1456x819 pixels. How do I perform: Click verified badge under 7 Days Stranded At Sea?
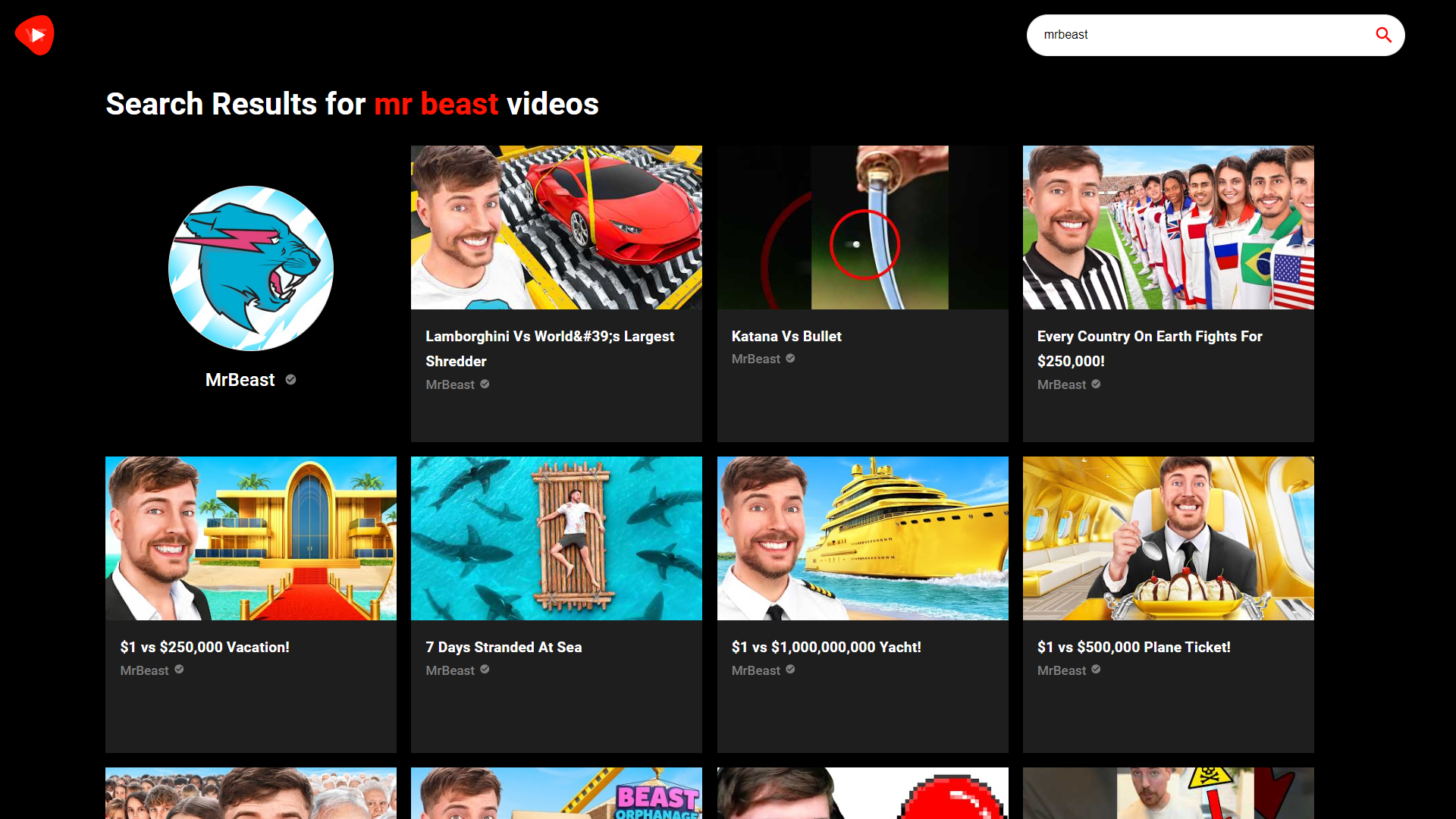coord(485,670)
